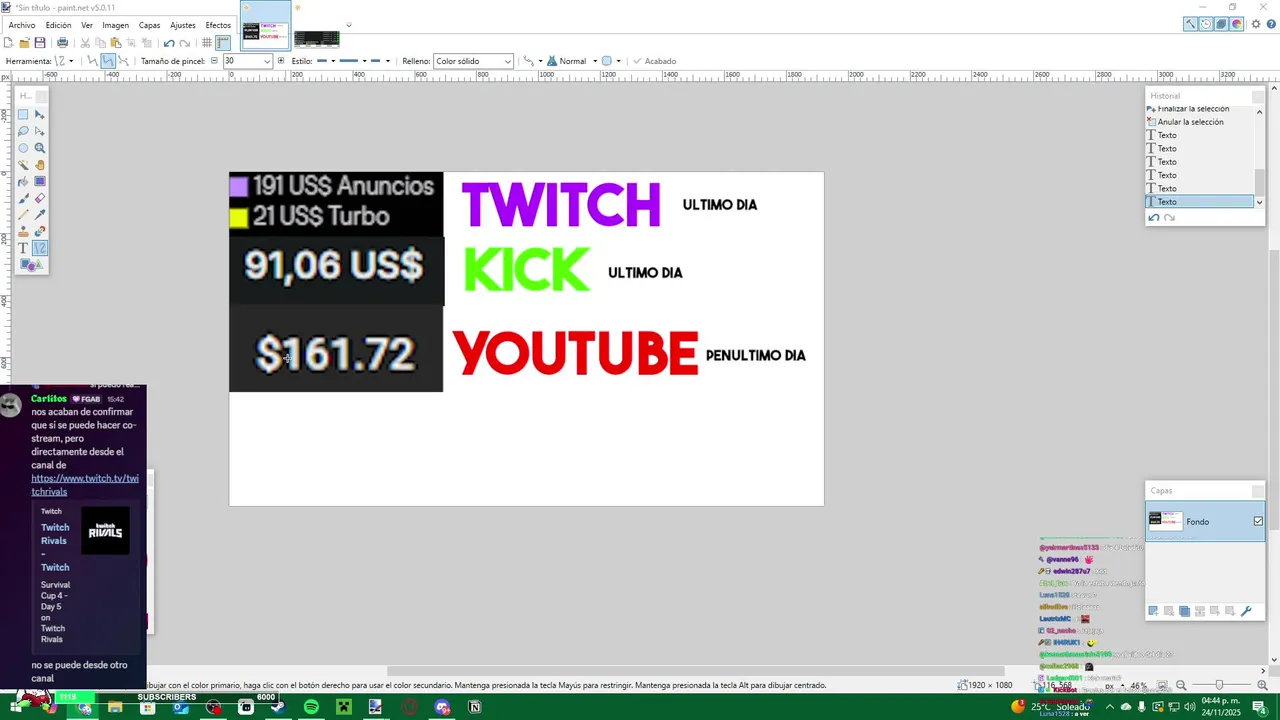Open the Capas menu
Image resolution: width=1280 pixels, height=720 pixels.
pos(149,25)
